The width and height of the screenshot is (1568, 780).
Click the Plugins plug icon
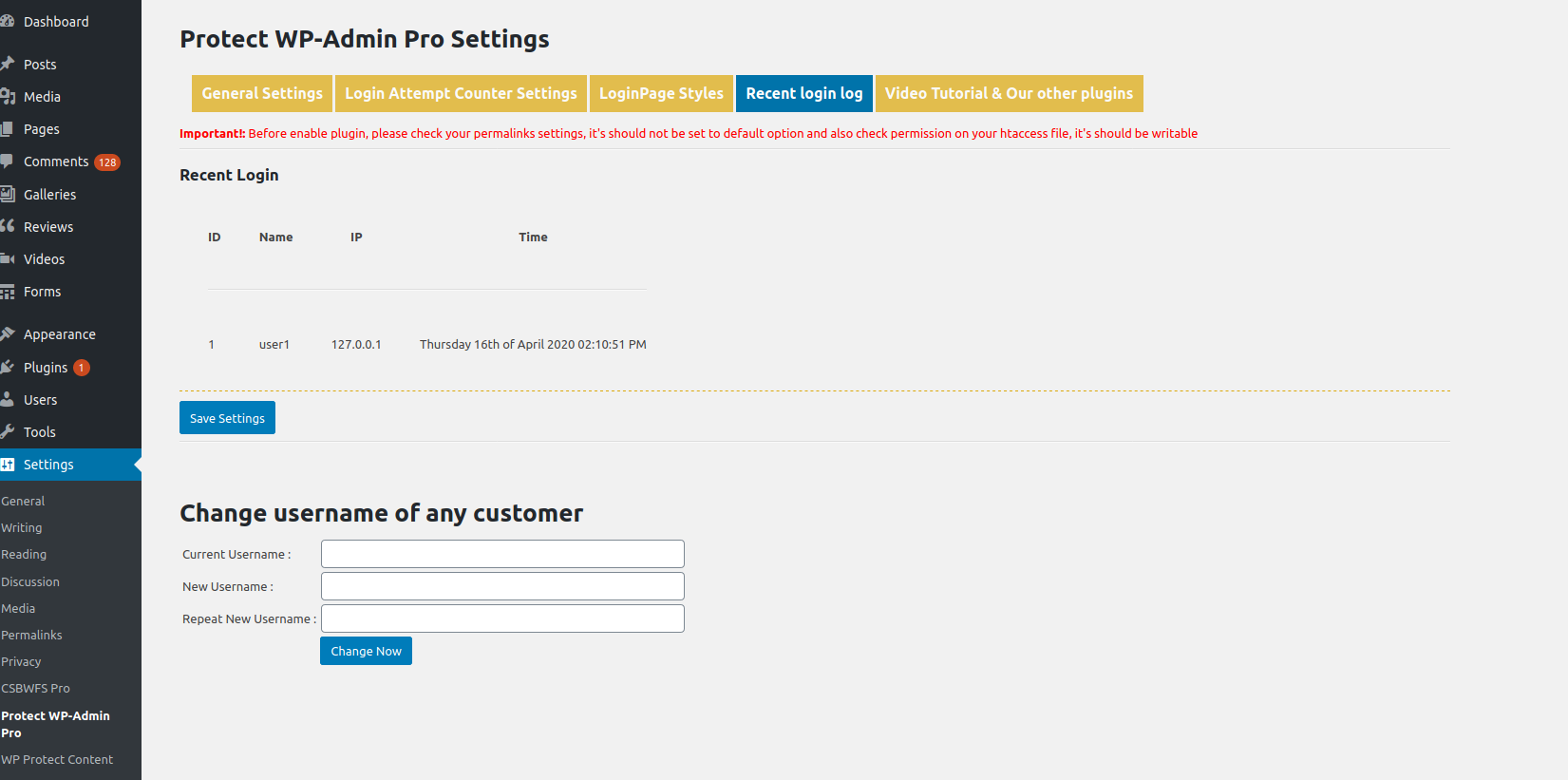point(7,367)
